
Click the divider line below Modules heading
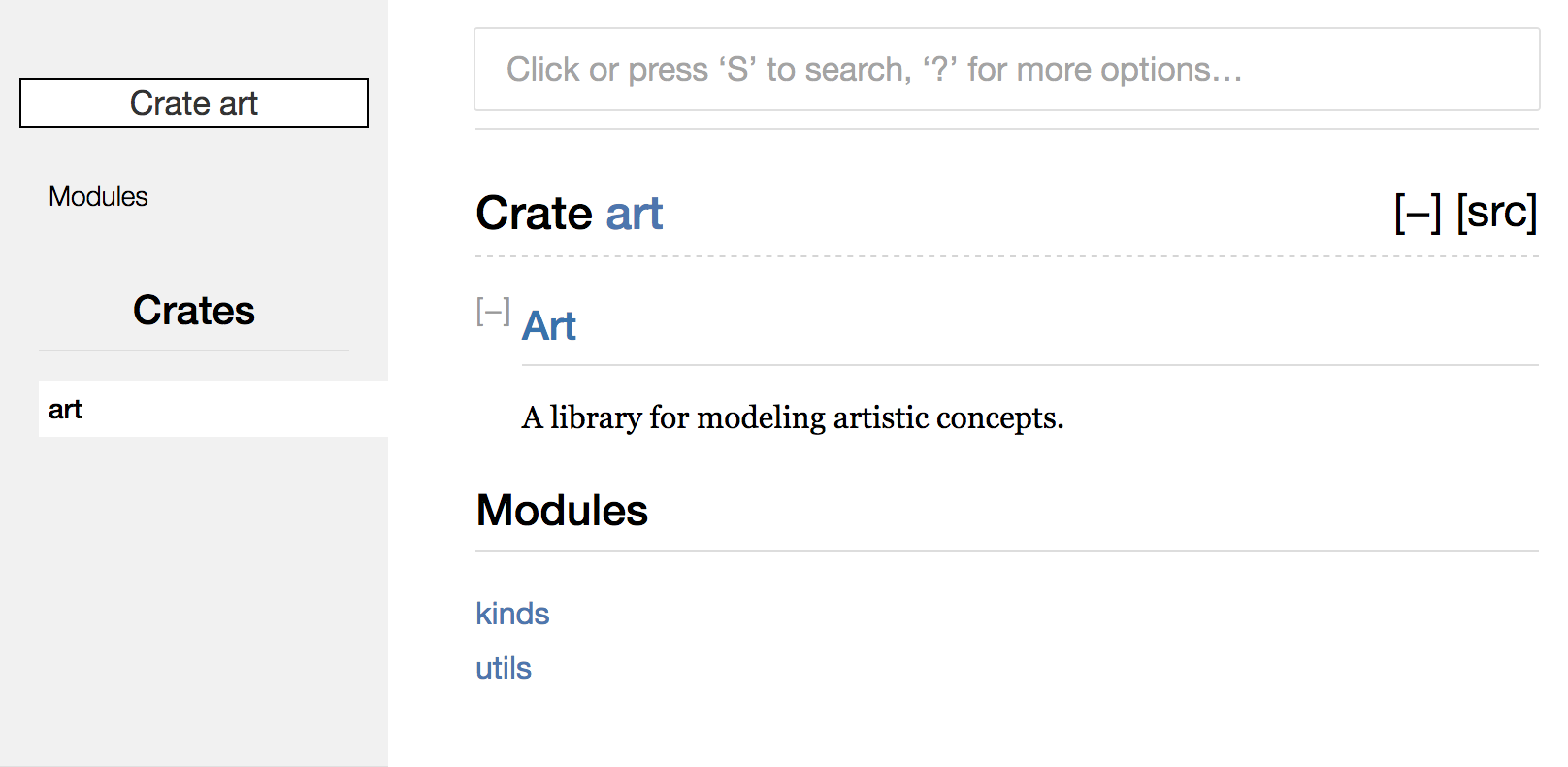(1006, 551)
